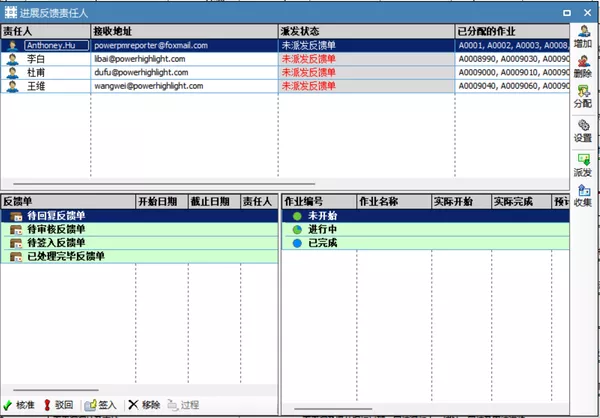Select the person icon beside 王维
The width and height of the screenshot is (600, 418).
pos(12,86)
